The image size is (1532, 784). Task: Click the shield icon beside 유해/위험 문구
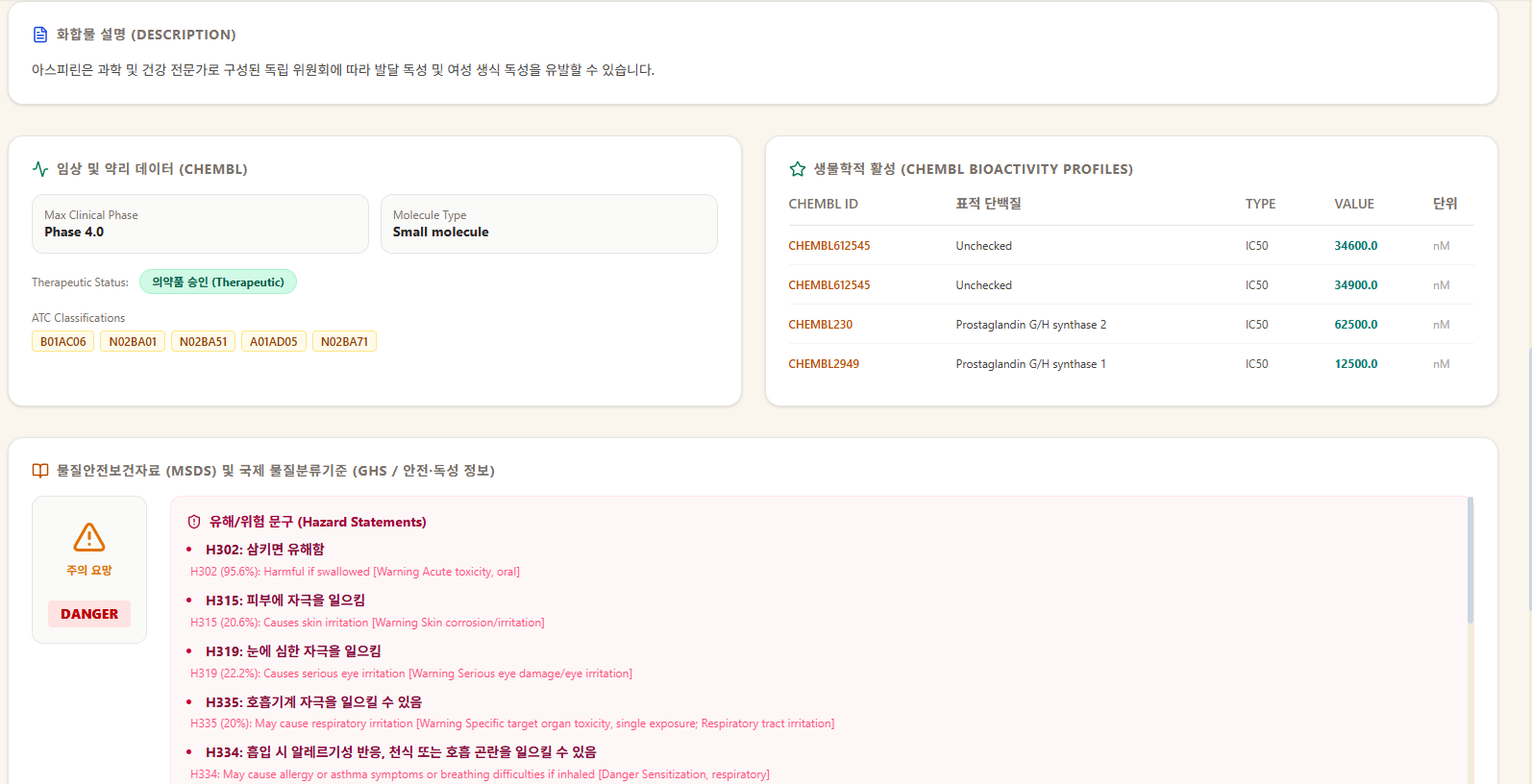point(194,522)
